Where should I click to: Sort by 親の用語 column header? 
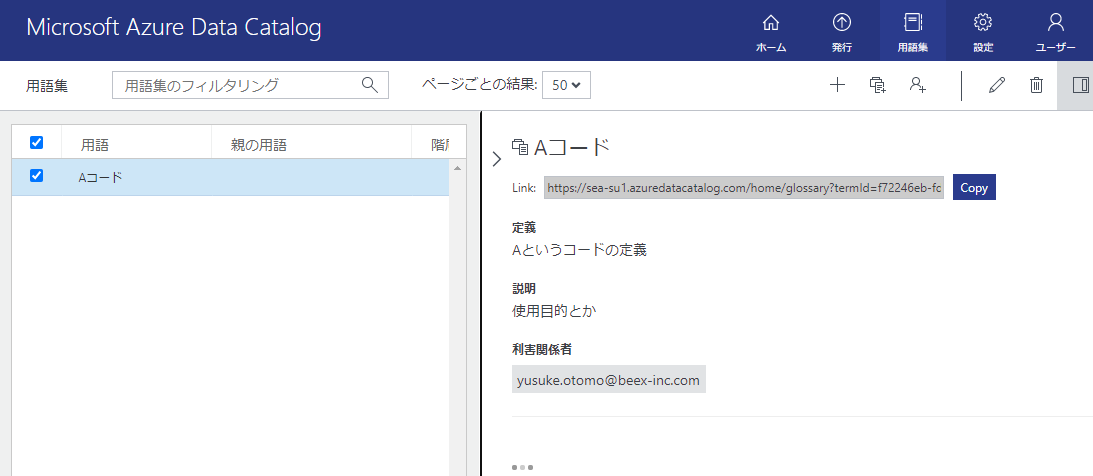[259, 145]
